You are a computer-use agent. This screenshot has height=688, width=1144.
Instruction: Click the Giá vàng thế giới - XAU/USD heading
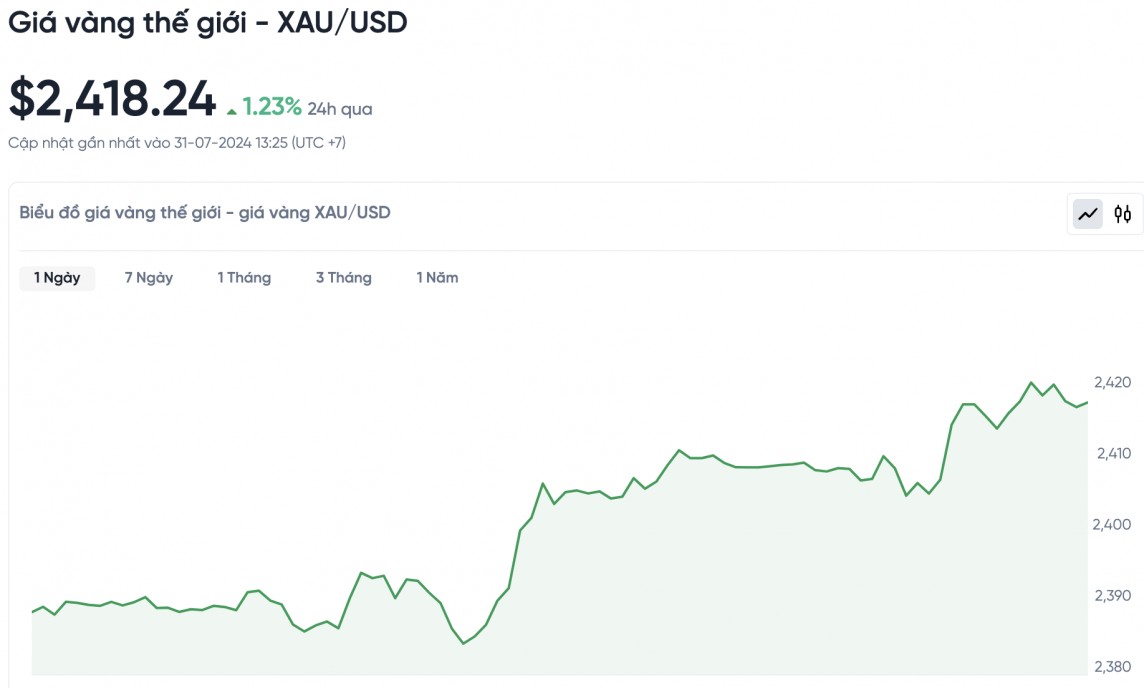pyautogui.click(x=208, y=23)
